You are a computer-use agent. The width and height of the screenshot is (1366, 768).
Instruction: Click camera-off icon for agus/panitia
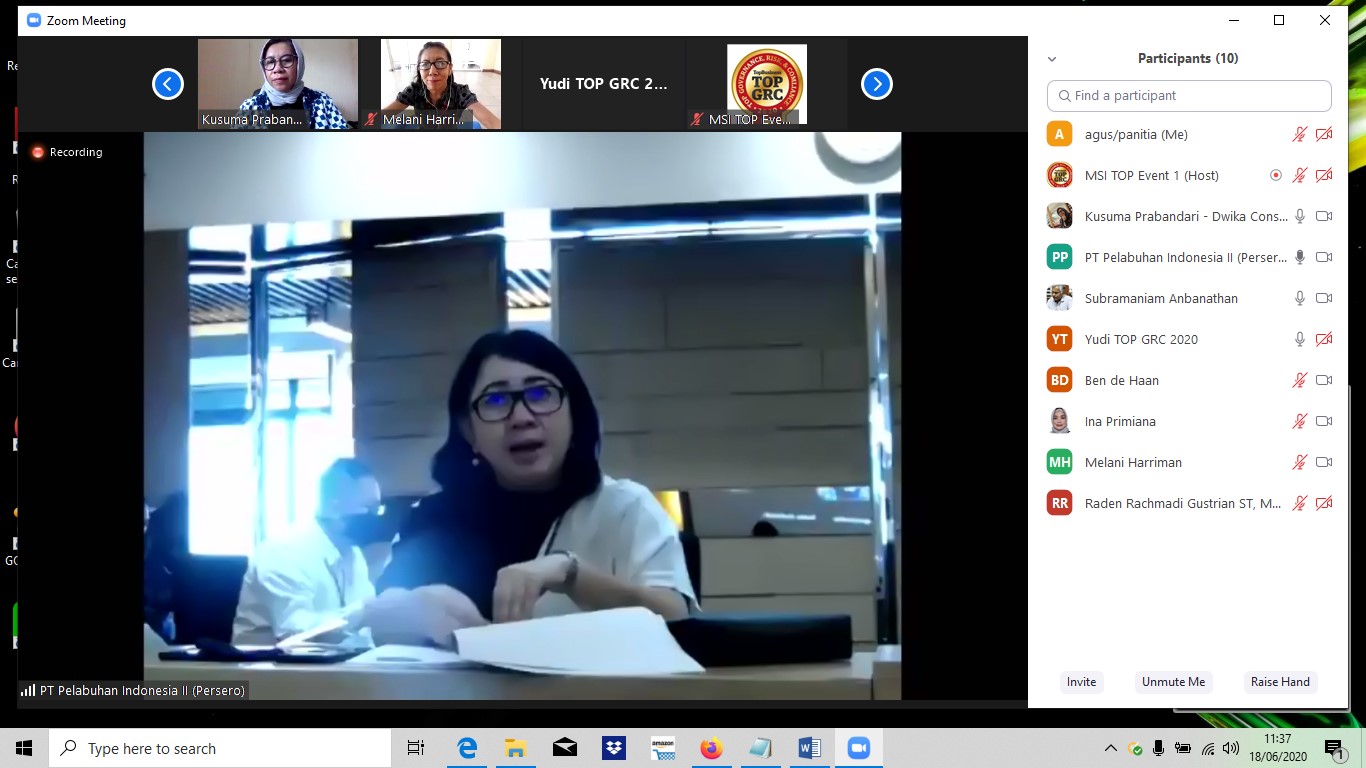(1324, 134)
